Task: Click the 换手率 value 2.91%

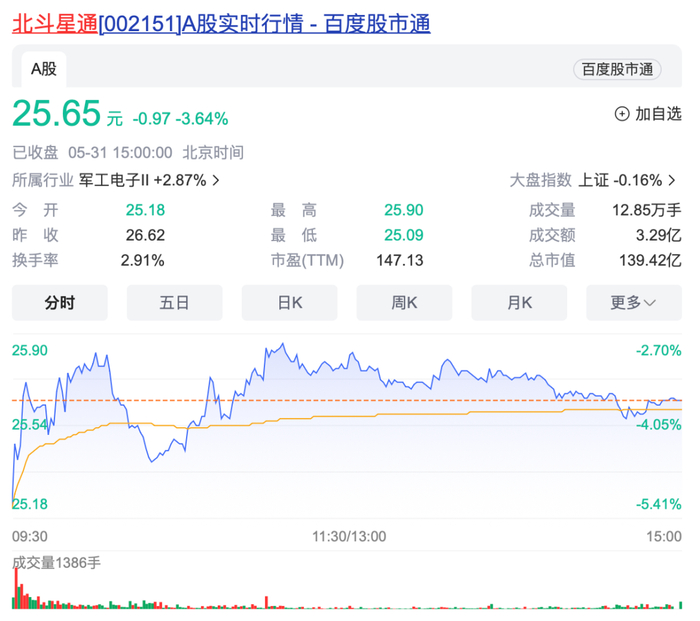Action: (x=142, y=260)
